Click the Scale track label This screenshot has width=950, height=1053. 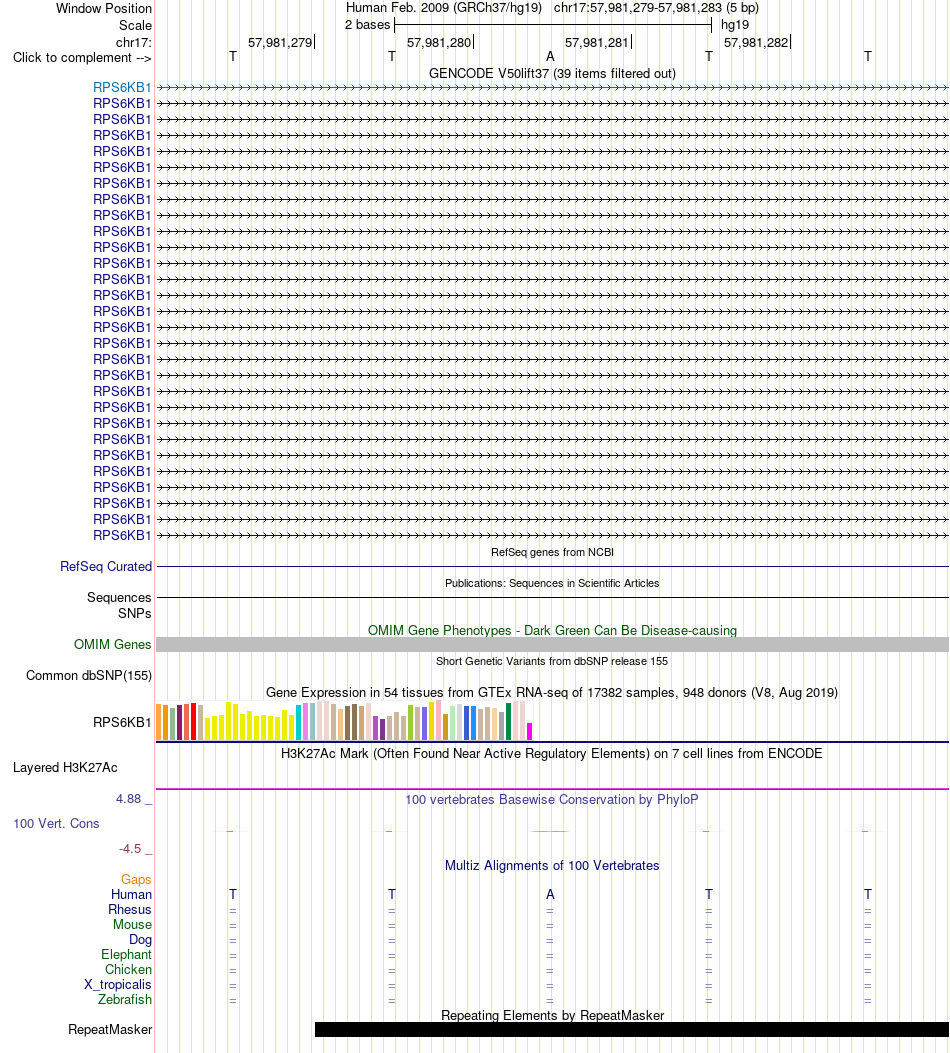coord(135,26)
